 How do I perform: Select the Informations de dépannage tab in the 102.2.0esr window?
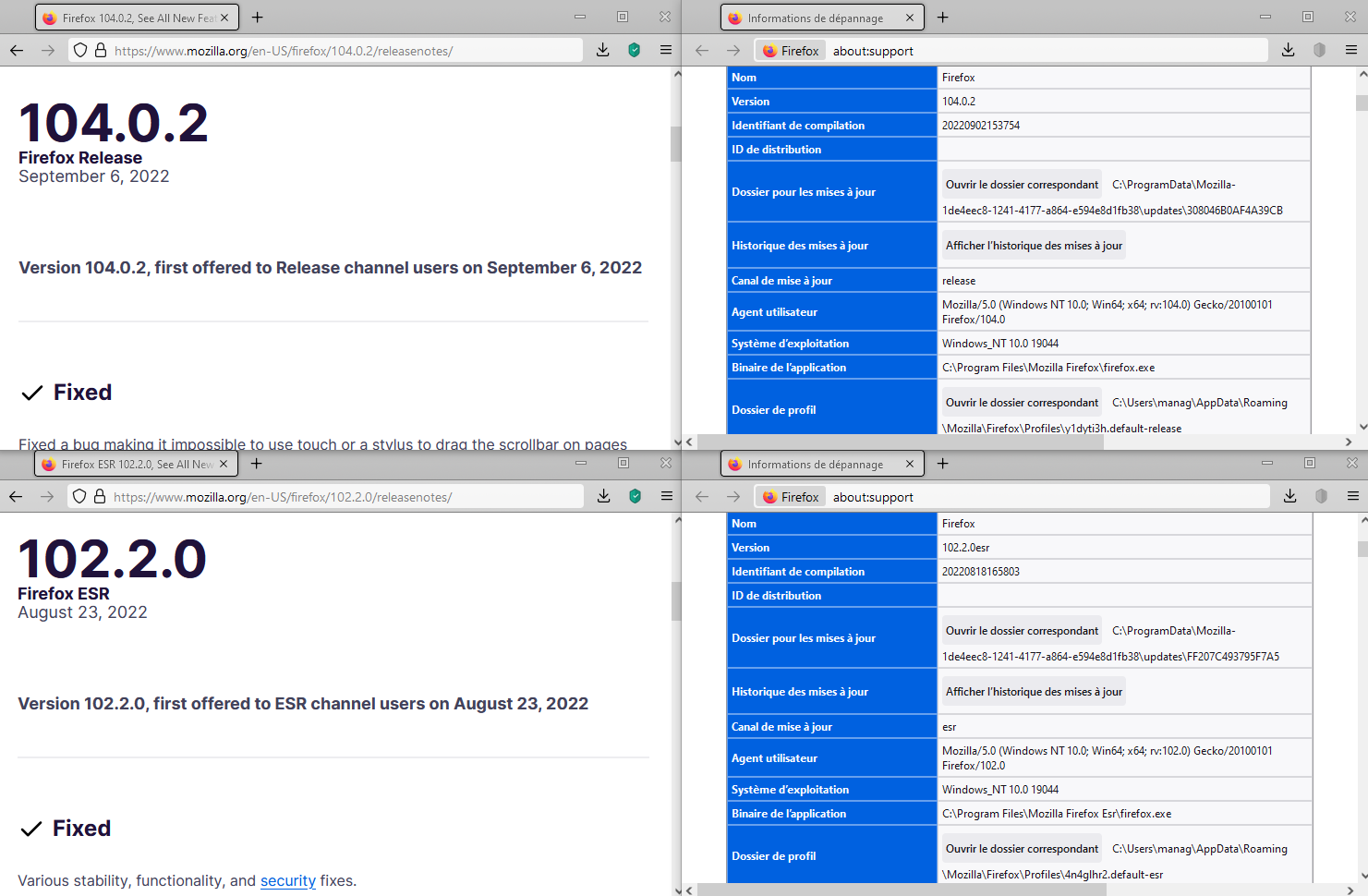coord(822,464)
